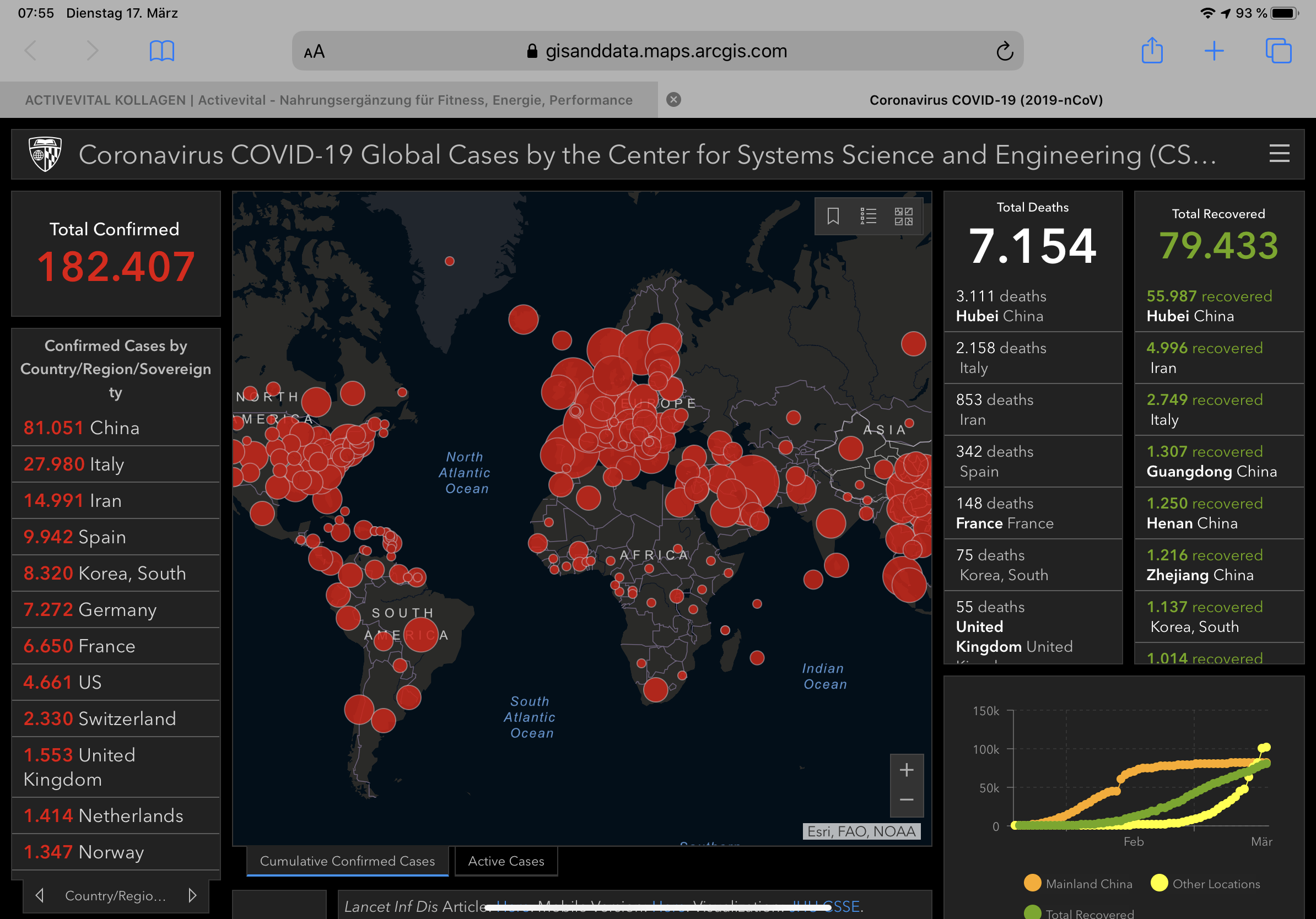Reload the page with the refresh icon

click(x=1004, y=51)
